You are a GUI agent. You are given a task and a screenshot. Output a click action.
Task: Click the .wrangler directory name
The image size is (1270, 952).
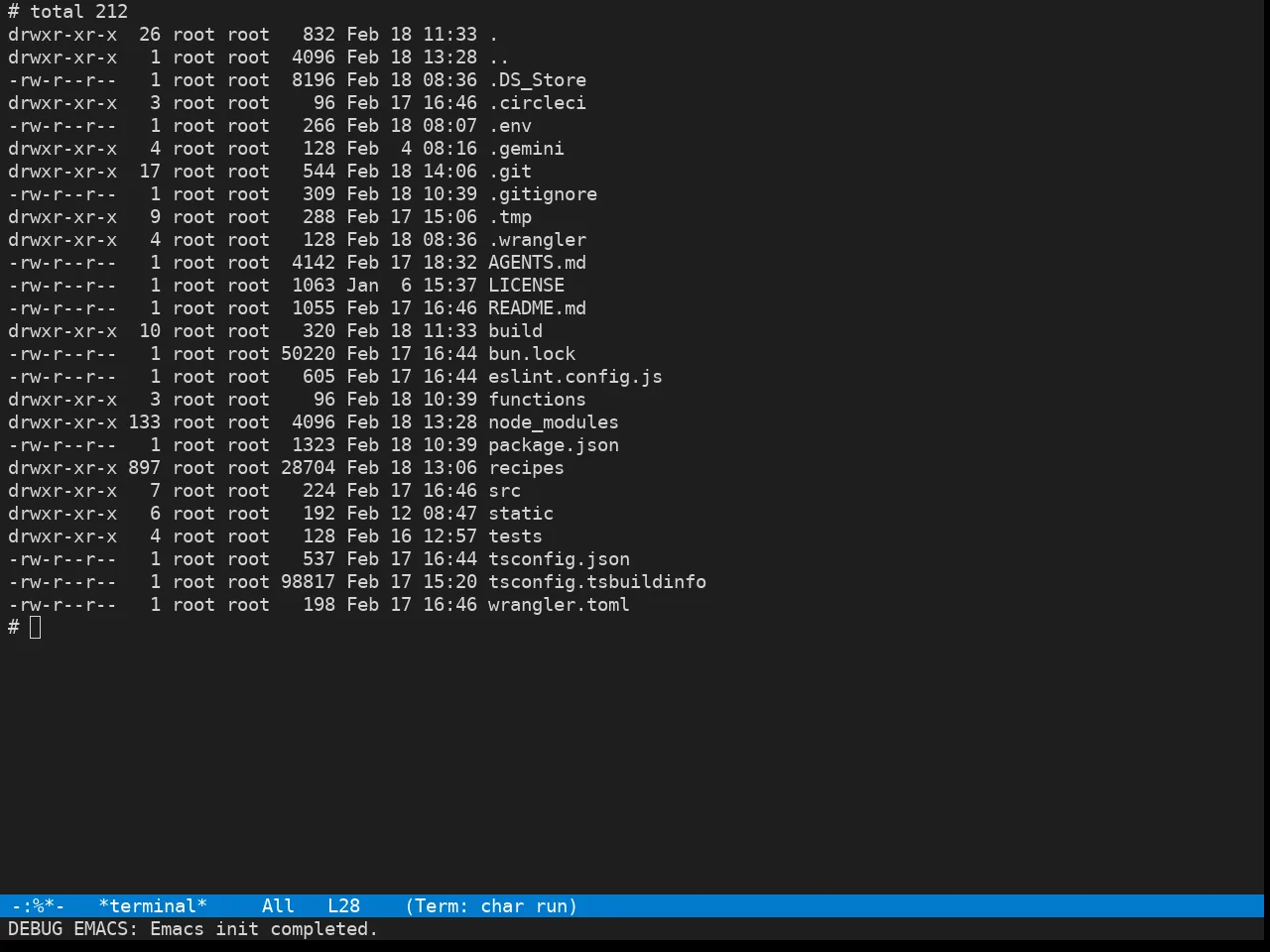point(537,240)
